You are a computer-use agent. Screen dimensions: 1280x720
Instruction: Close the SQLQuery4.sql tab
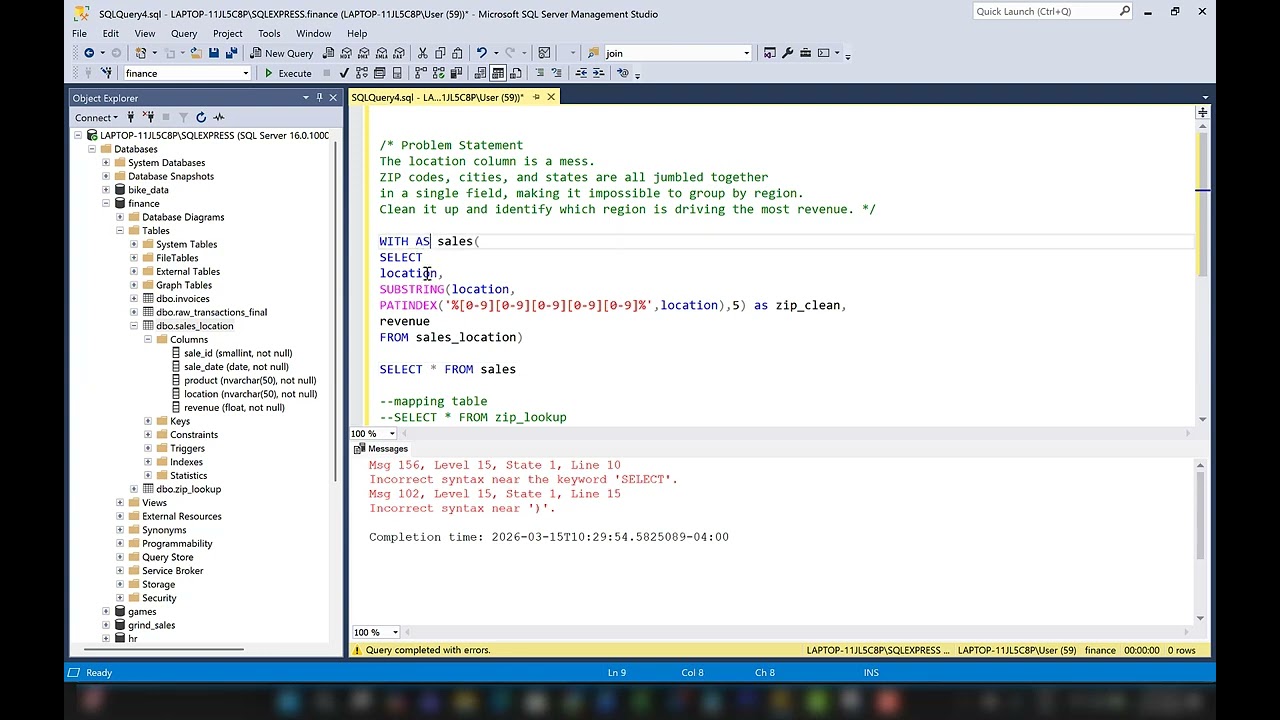click(551, 97)
